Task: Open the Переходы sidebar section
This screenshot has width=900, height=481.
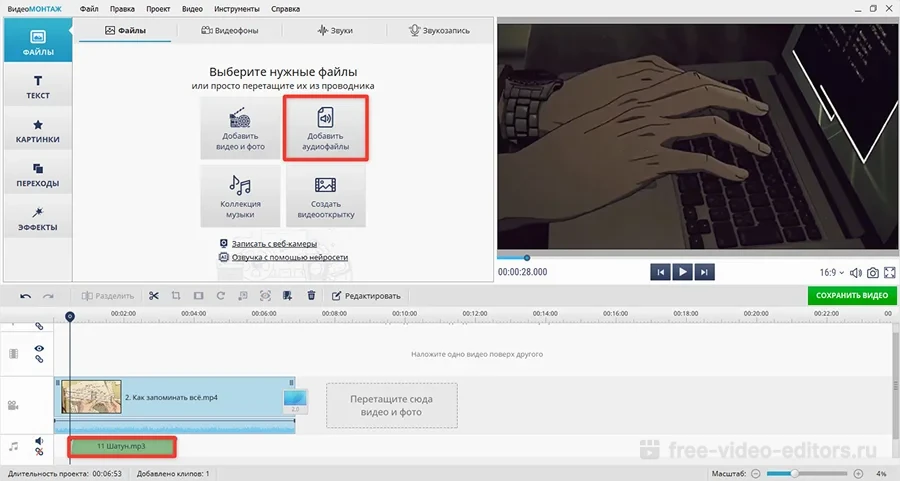Action: (38, 175)
